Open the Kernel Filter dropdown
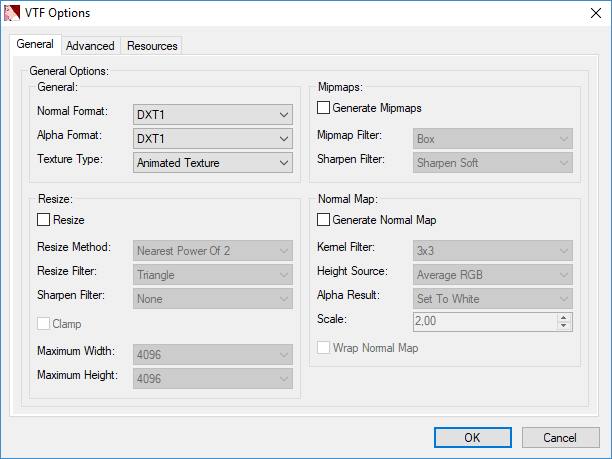This screenshot has width=612, height=459. 492,250
